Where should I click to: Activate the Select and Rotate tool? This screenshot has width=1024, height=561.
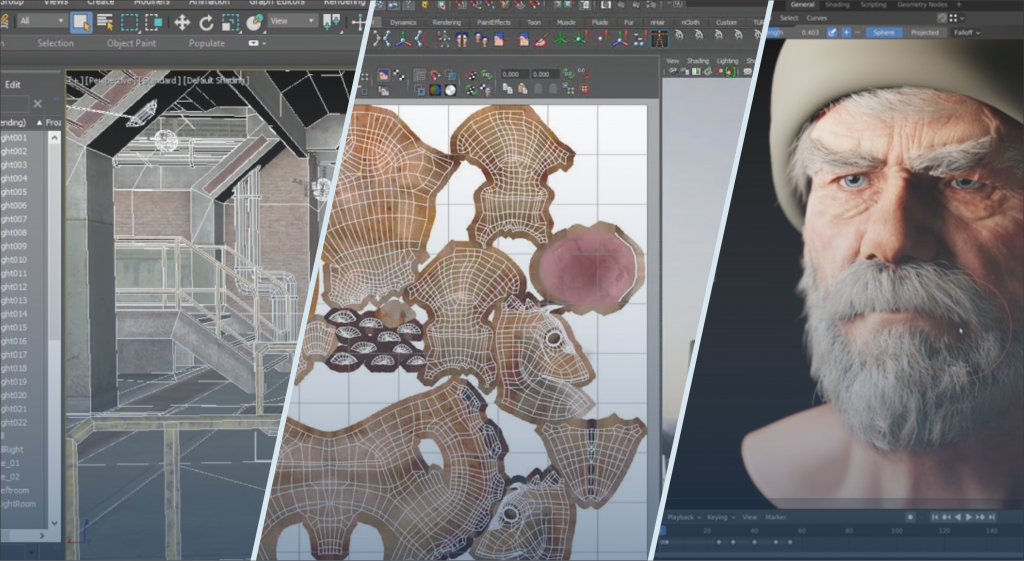pyautogui.click(x=206, y=21)
